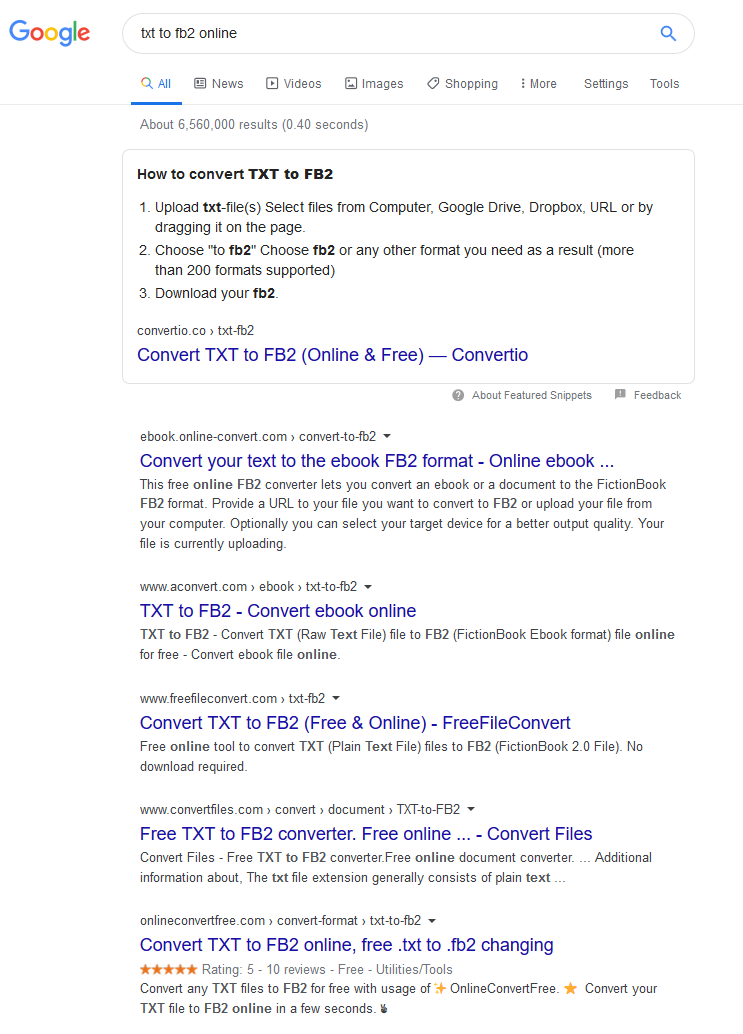Open OnlineConvertFree result title link
The width and height of the screenshot is (743, 1034).
click(x=346, y=945)
